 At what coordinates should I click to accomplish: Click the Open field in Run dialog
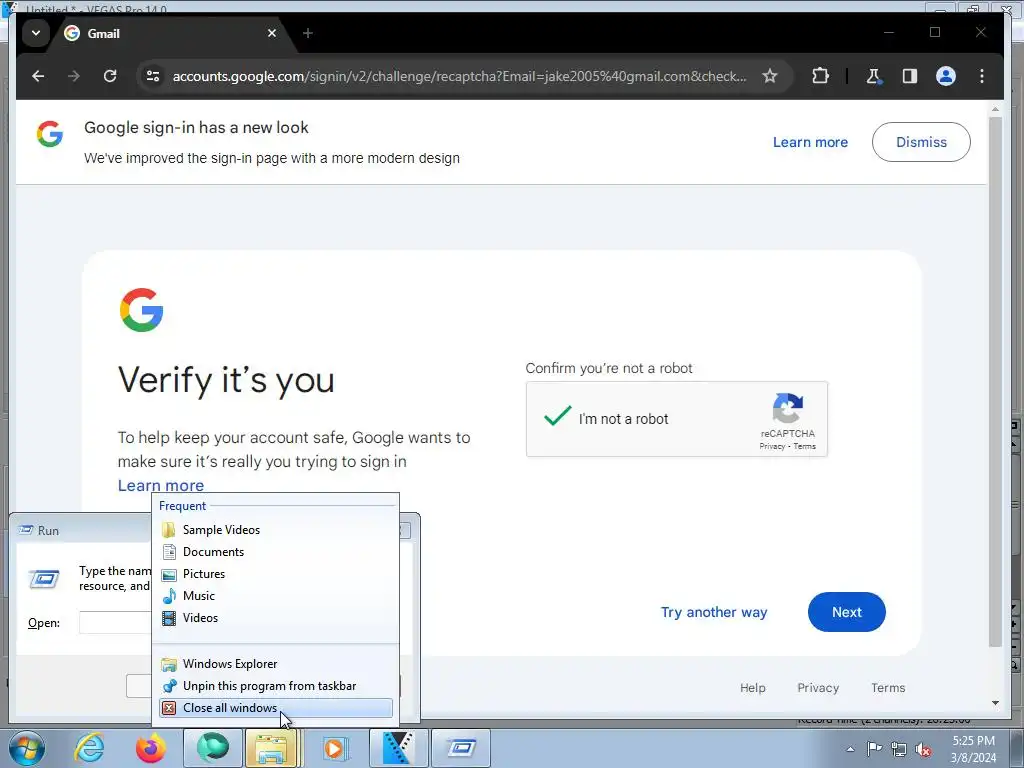coord(116,622)
